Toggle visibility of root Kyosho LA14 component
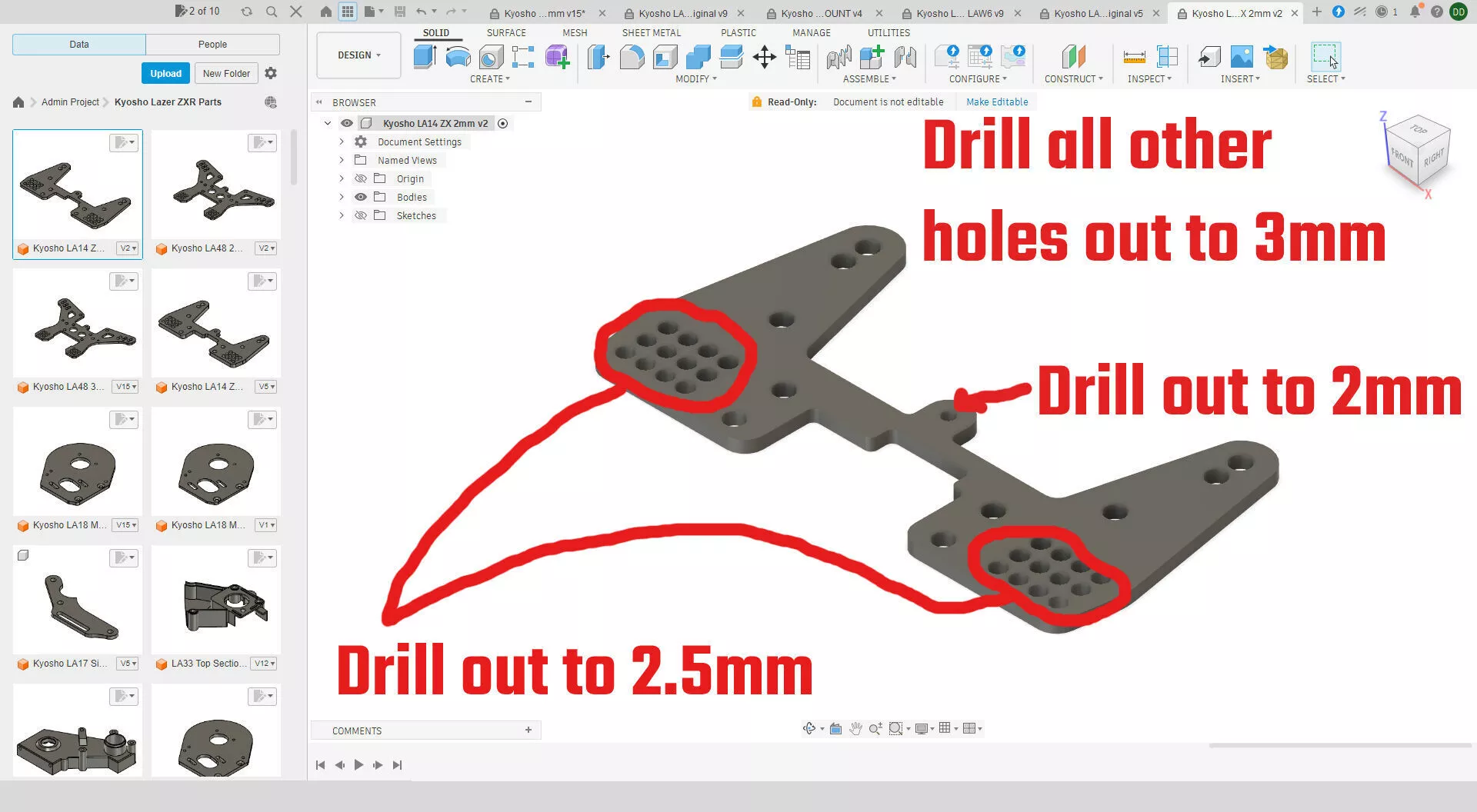1477x812 pixels. (347, 123)
